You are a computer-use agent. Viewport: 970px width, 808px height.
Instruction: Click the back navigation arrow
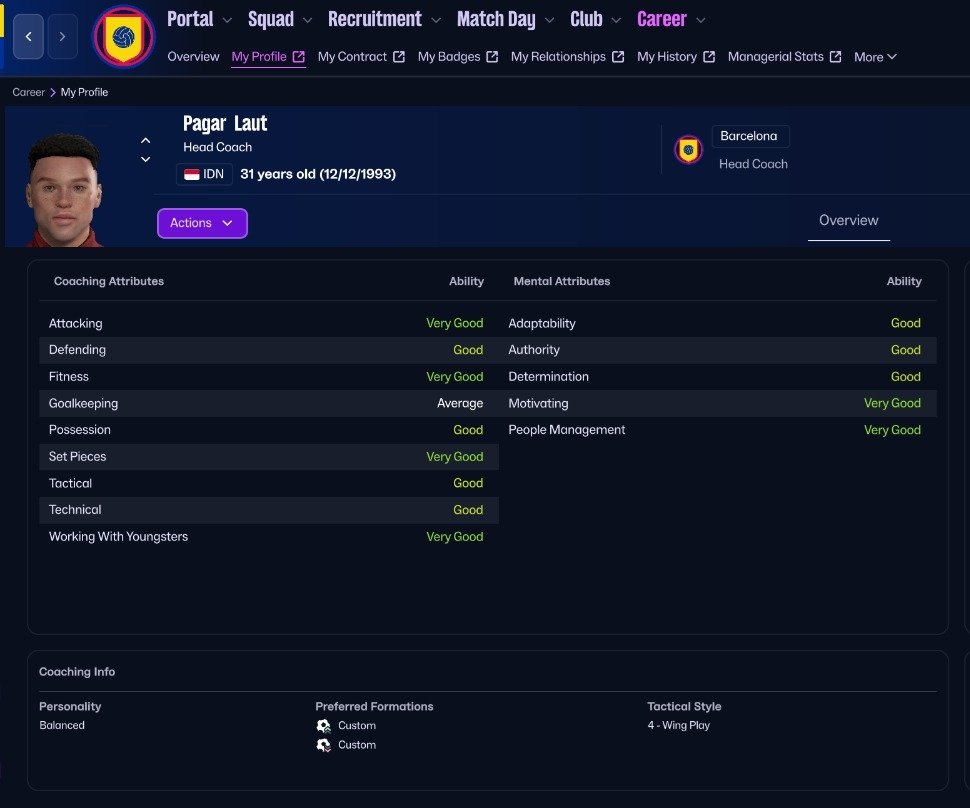pyautogui.click(x=28, y=36)
